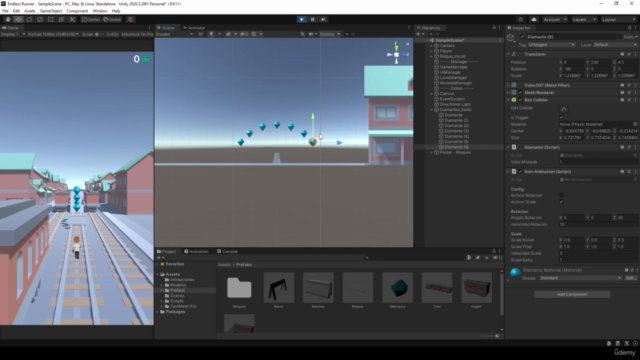Click the Add Component button
The height and width of the screenshot is (360, 640).
pyautogui.click(x=572, y=294)
